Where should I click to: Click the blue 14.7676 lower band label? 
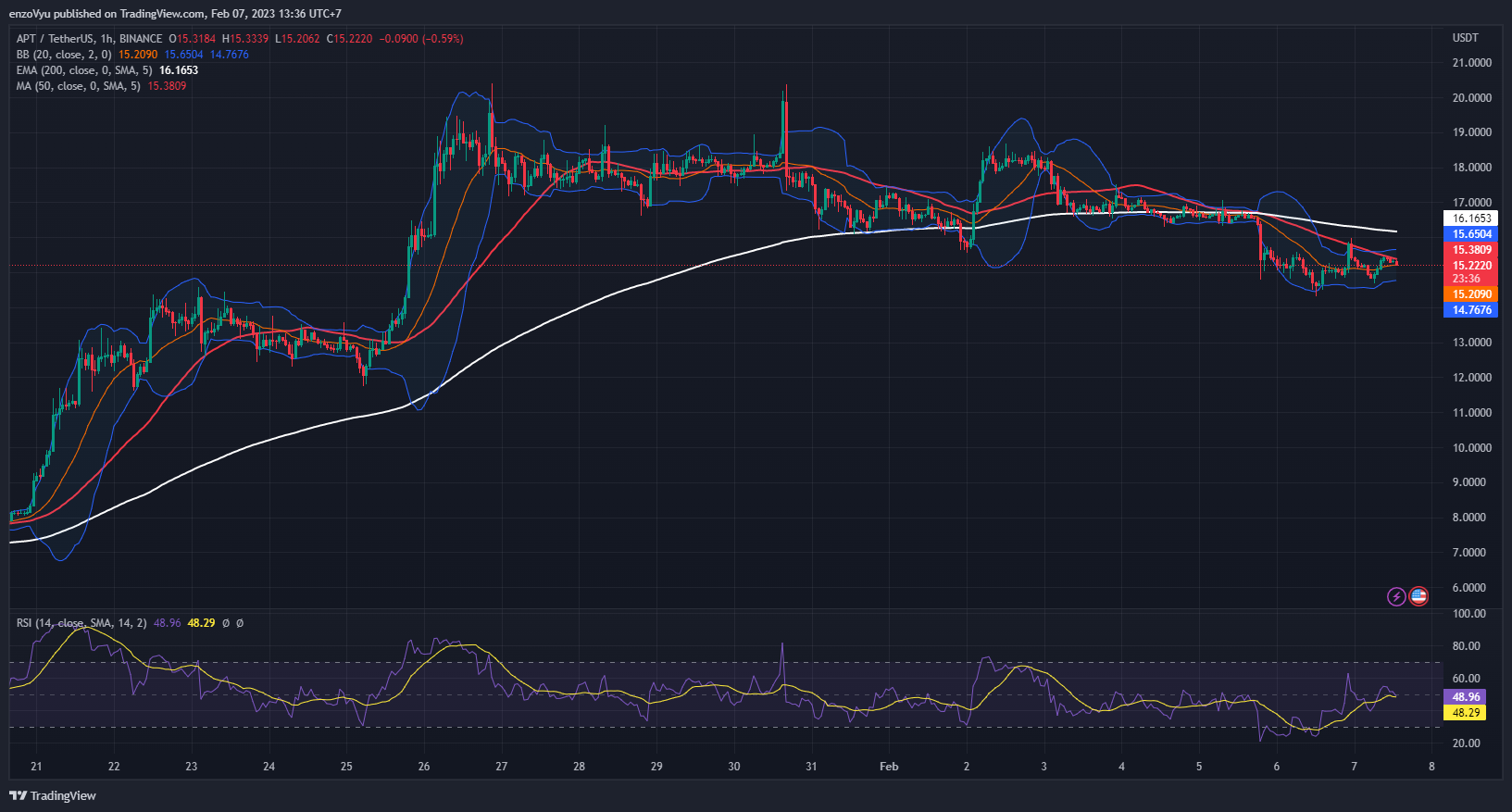1470,310
